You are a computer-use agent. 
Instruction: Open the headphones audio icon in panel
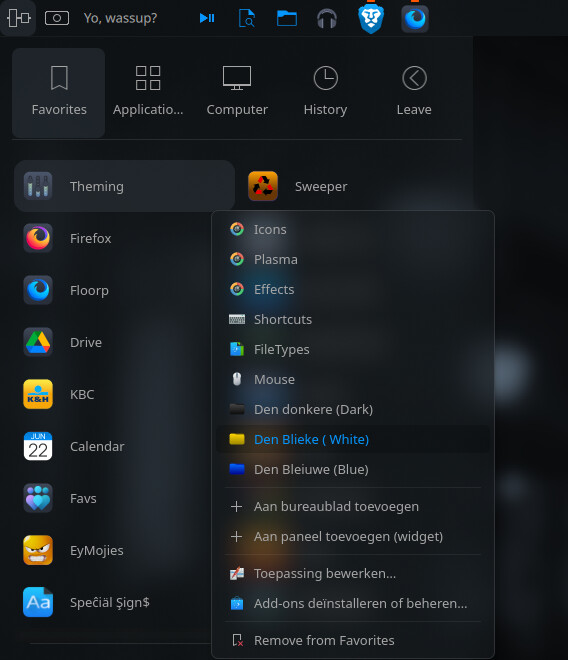(327, 19)
